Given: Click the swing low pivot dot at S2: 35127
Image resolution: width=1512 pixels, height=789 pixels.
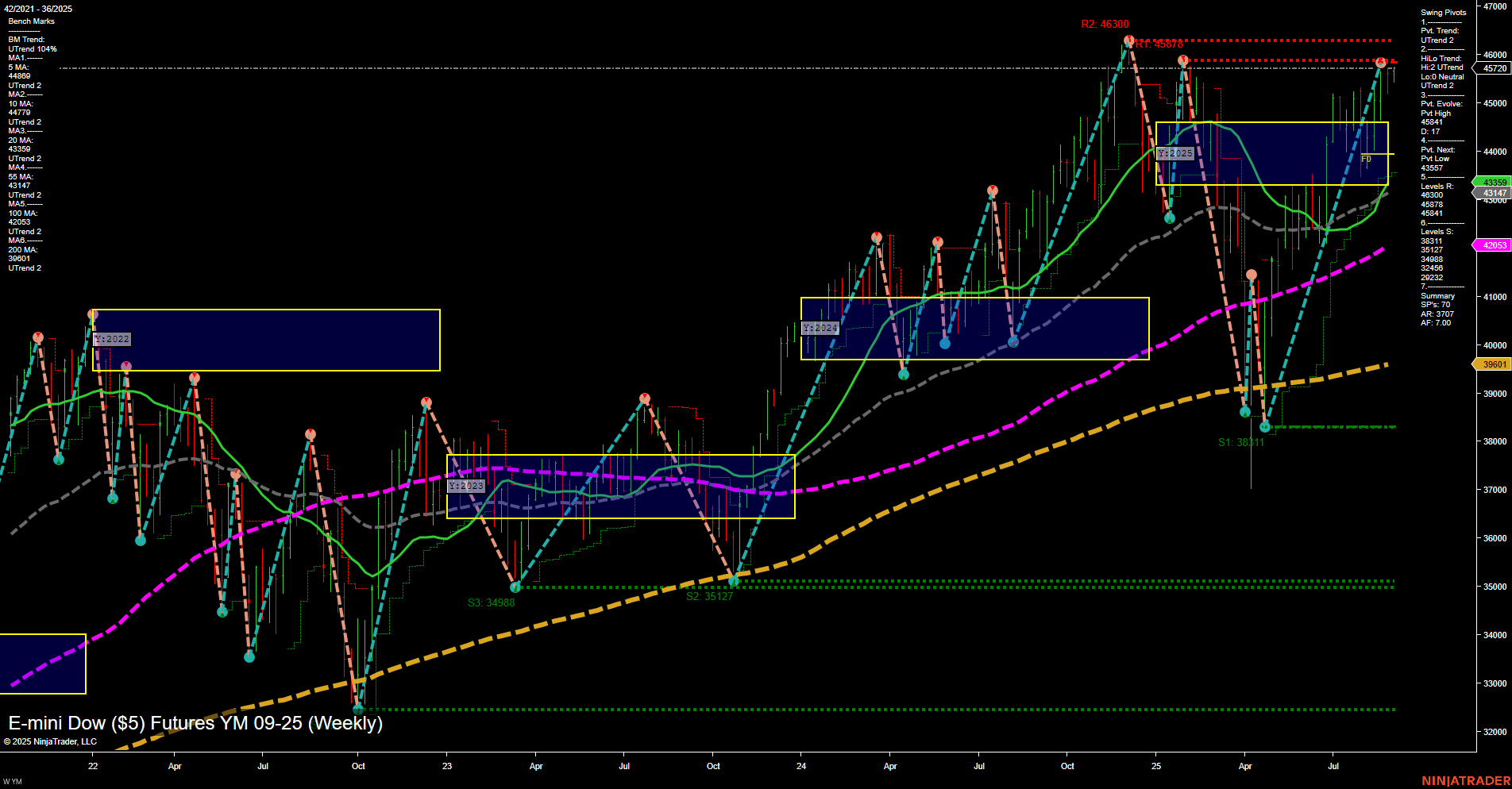Looking at the screenshot, I should (x=734, y=581).
